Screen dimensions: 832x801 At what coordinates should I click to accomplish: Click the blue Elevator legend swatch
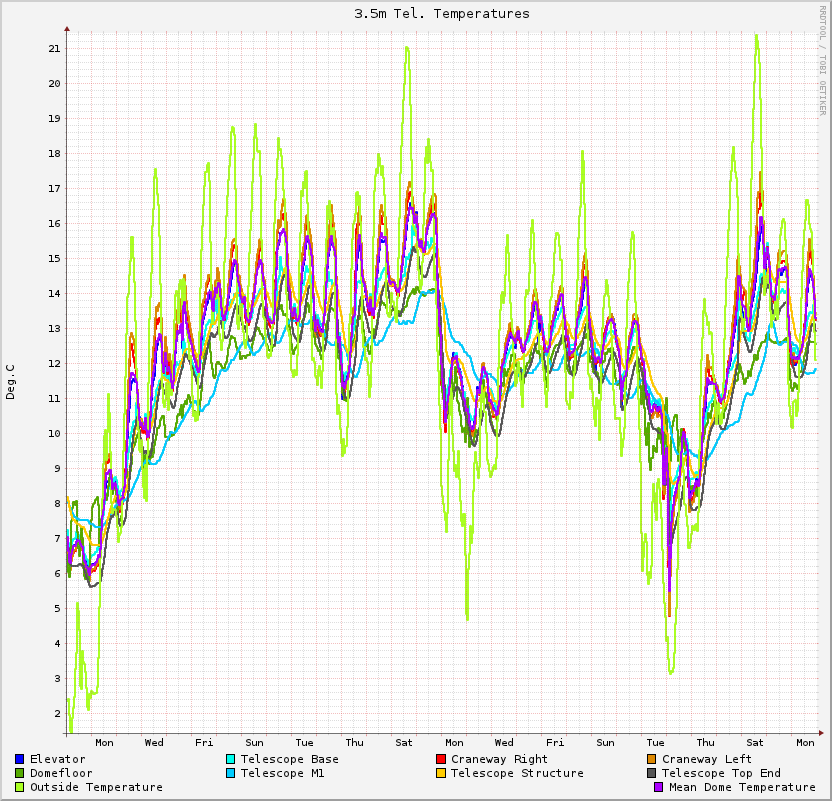coord(20,759)
